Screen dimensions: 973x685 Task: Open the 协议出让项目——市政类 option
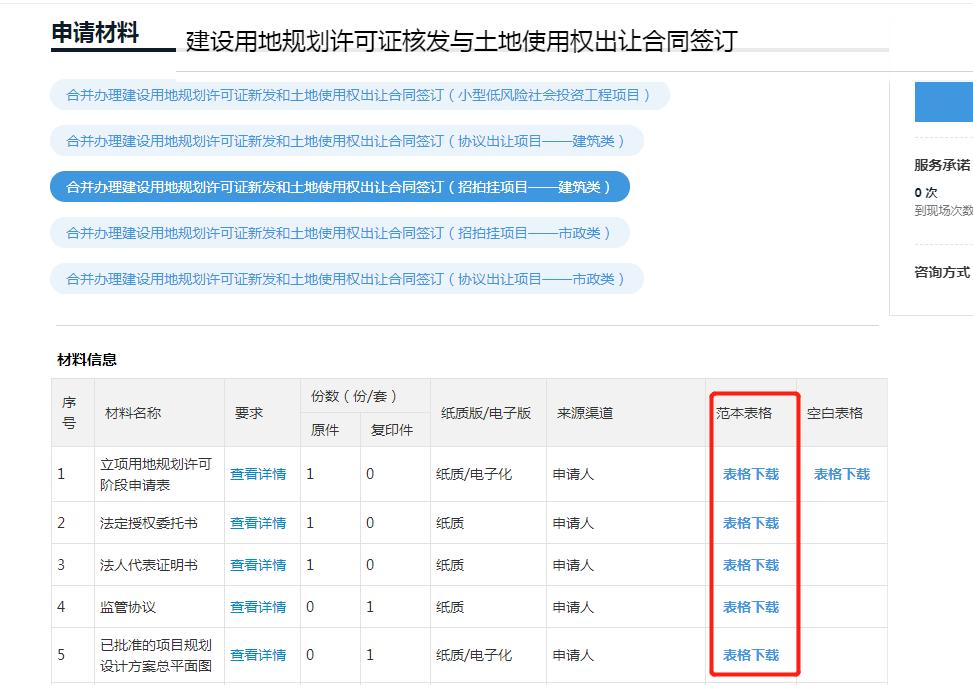(x=346, y=279)
